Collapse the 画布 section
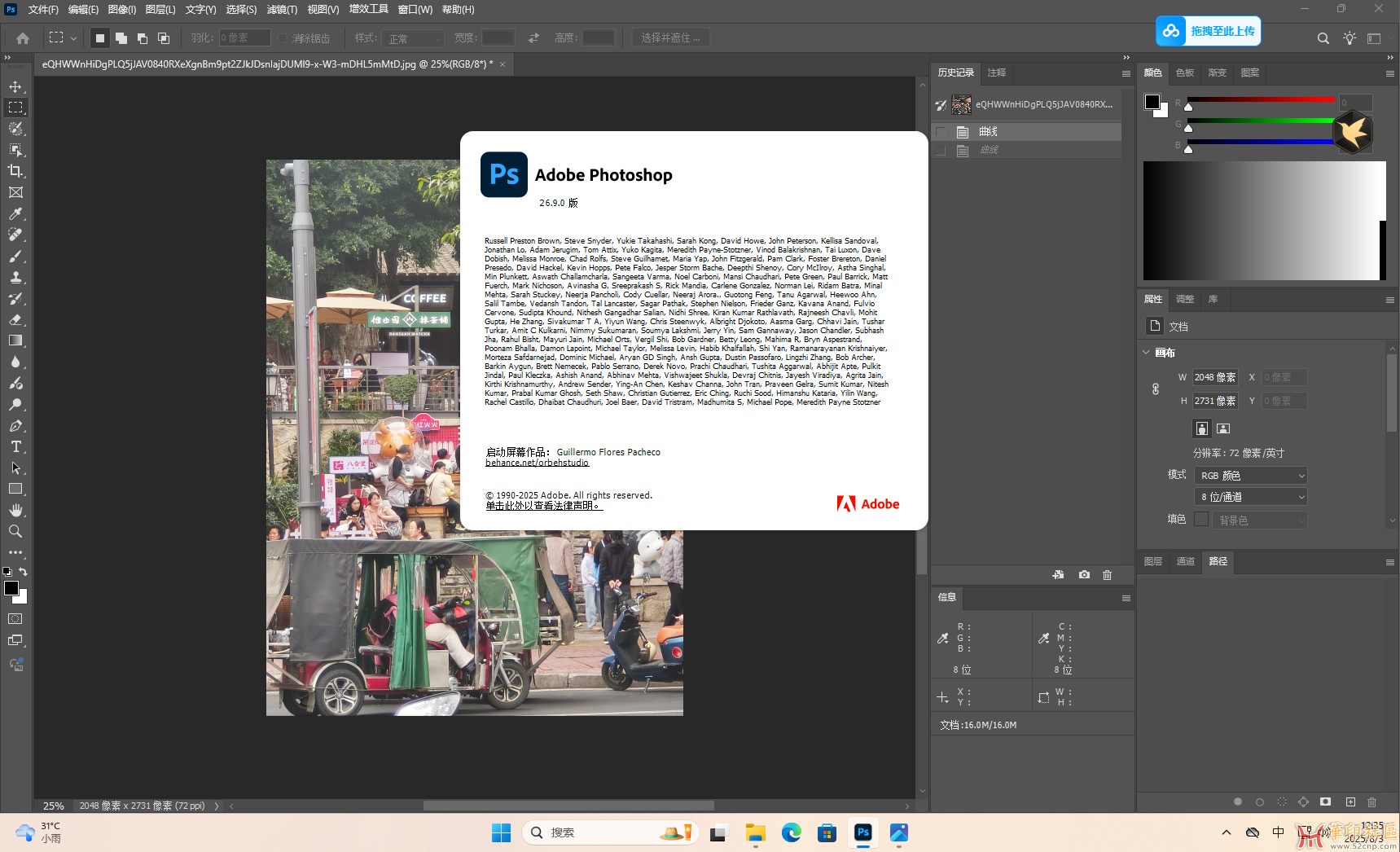1400x852 pixels. click(x=1146, y=353)
